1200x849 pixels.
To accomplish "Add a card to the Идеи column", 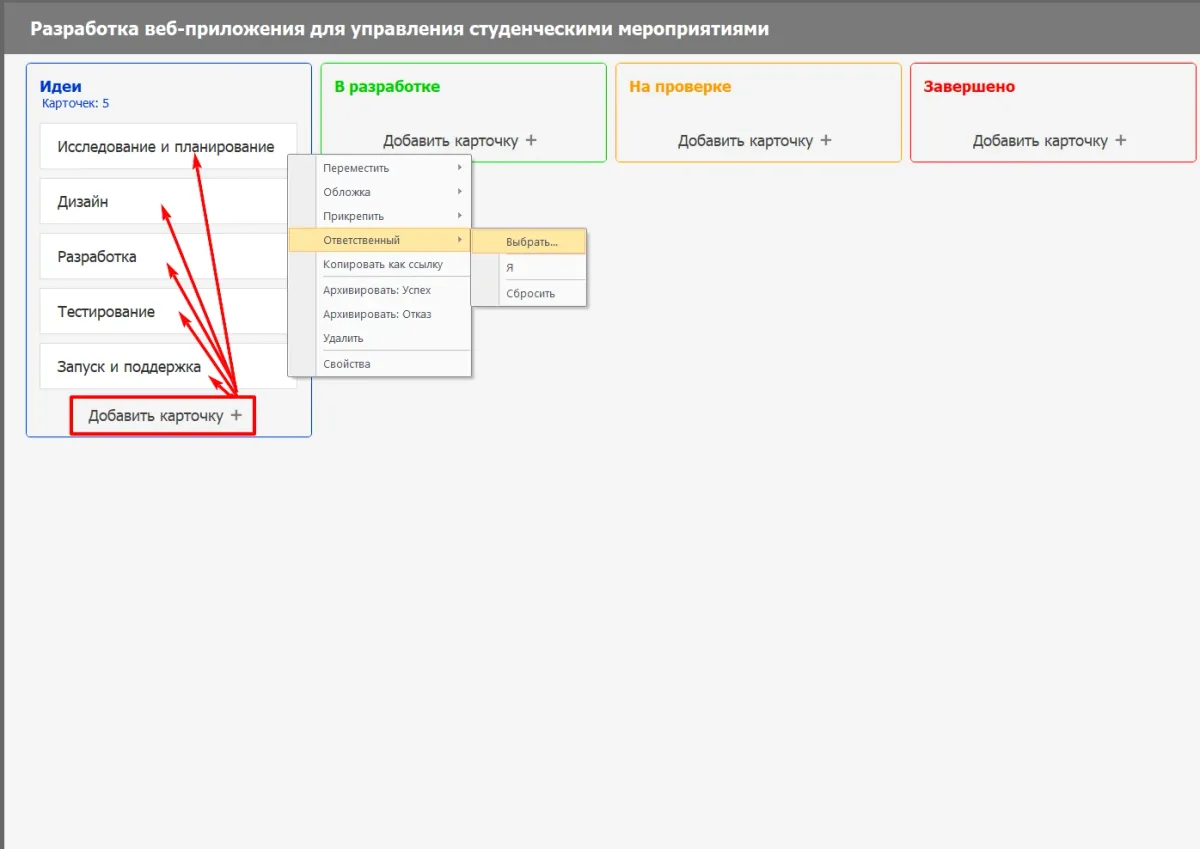I will (164, 416).
